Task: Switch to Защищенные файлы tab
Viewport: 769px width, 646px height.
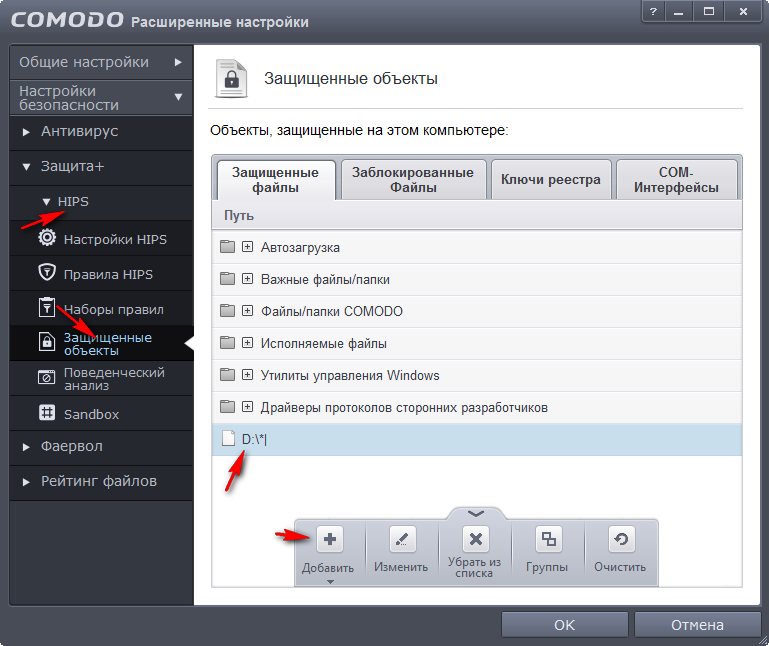Action: (x=275, y=180)
